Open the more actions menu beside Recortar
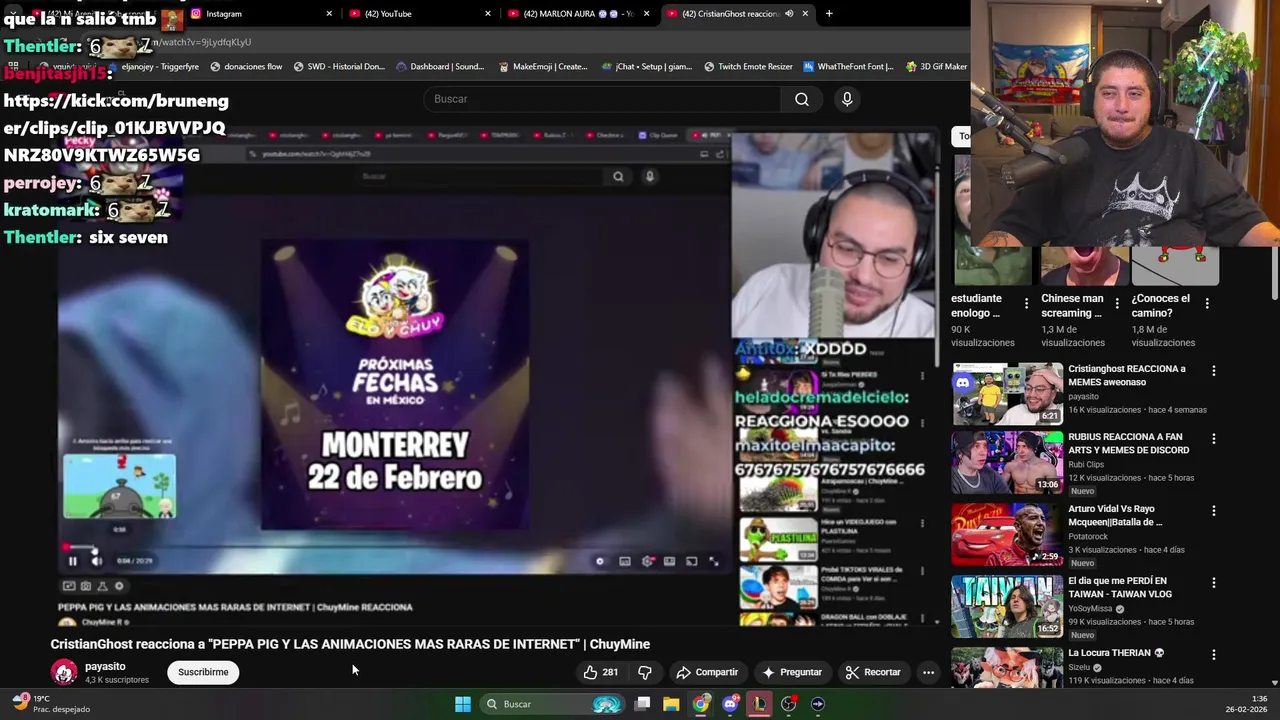This screenshot has height=720, width=1280. tap(928, 672)
